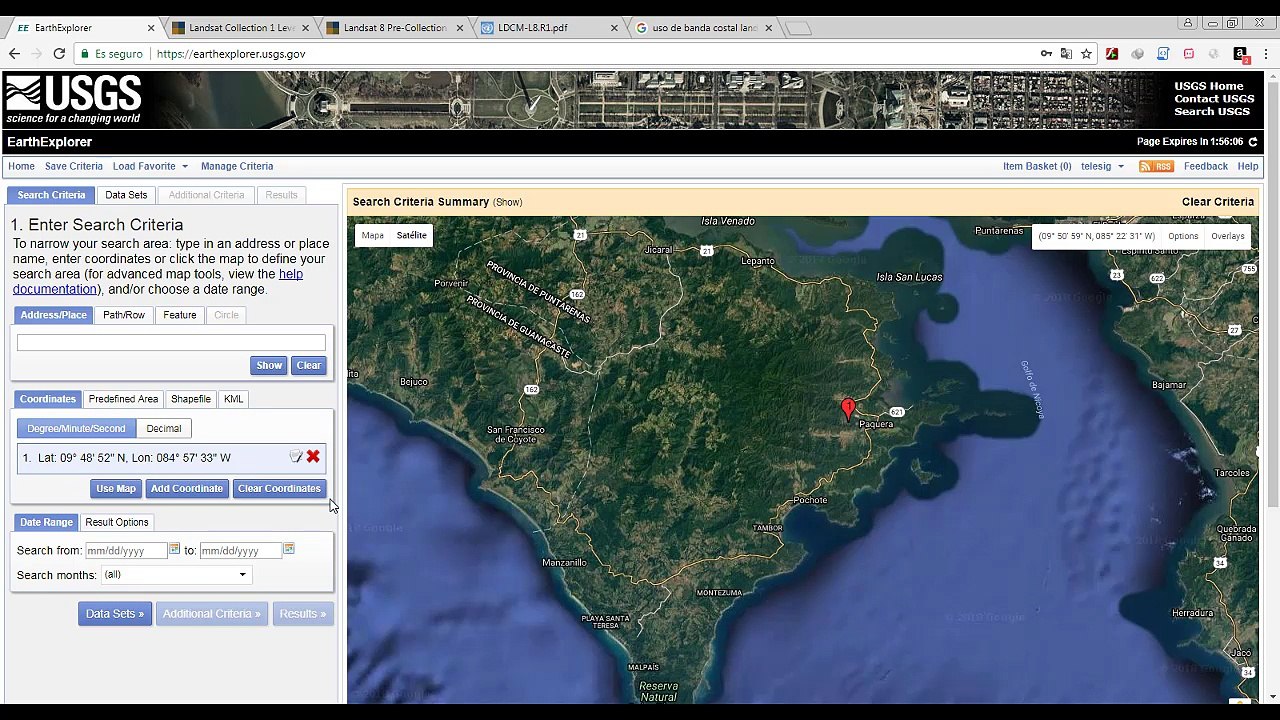The image size is (1280, 720).
Task: Open Save Criteria menu item
Action: (74, 166)
